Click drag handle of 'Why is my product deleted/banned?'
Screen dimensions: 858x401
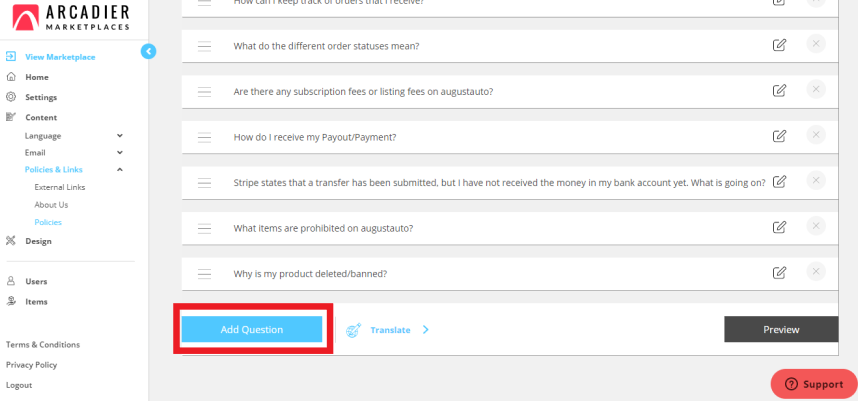[x=204, y=274]
